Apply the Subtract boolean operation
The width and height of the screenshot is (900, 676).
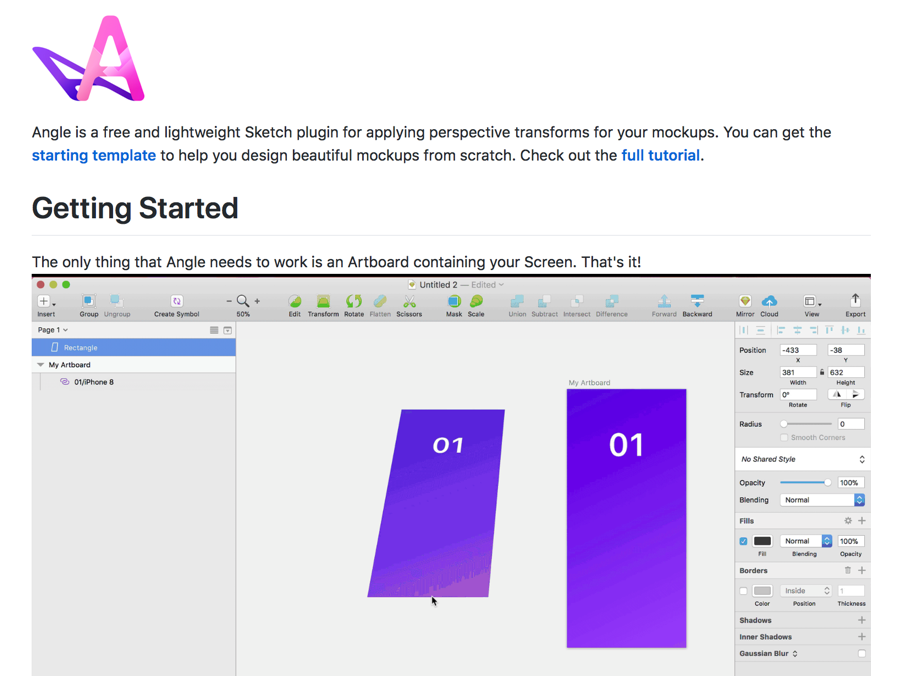pos(544,301)
